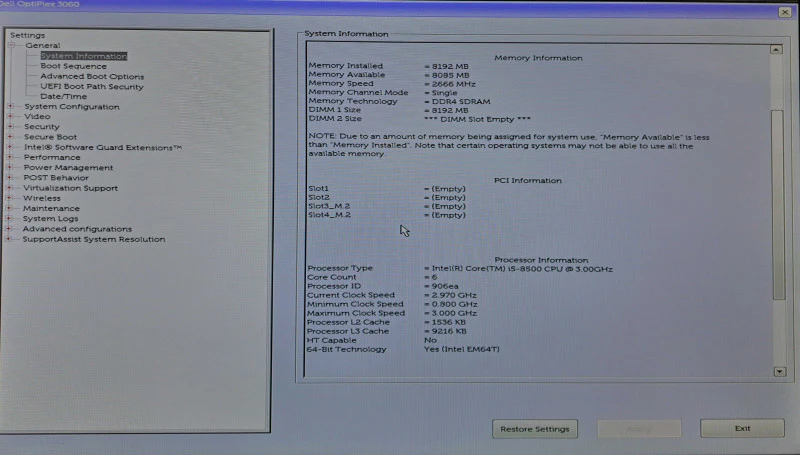Select the System Logs label
The image size is (800, 455).
coord(51,218)
